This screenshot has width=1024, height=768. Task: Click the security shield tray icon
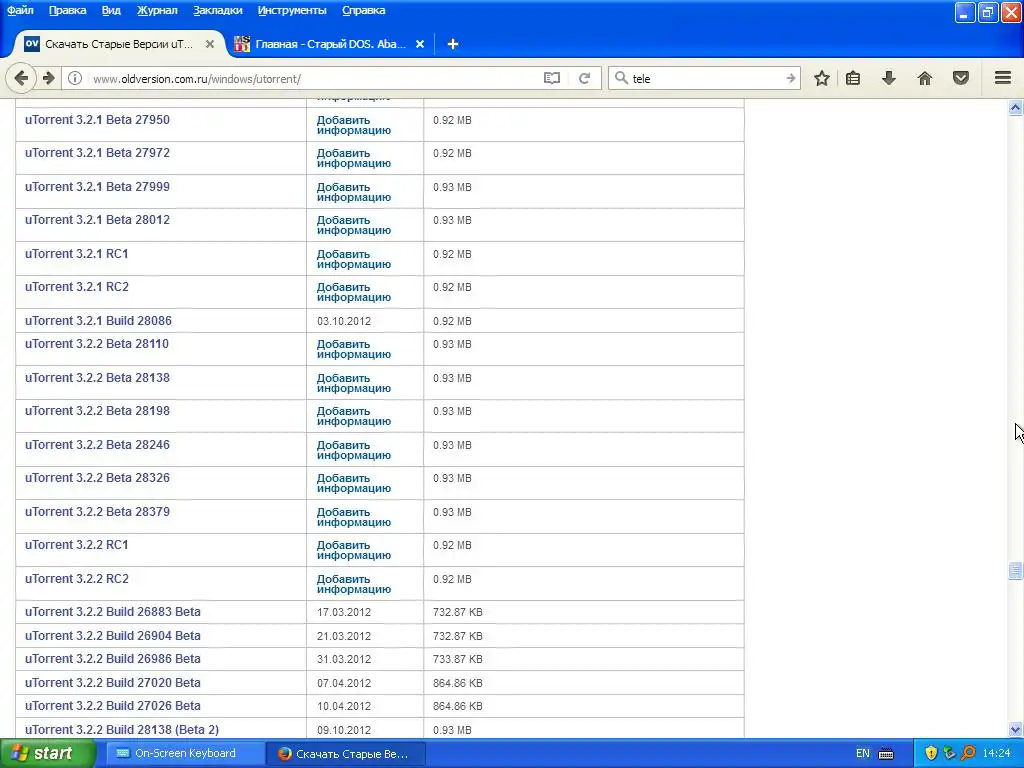pos(931,753)
